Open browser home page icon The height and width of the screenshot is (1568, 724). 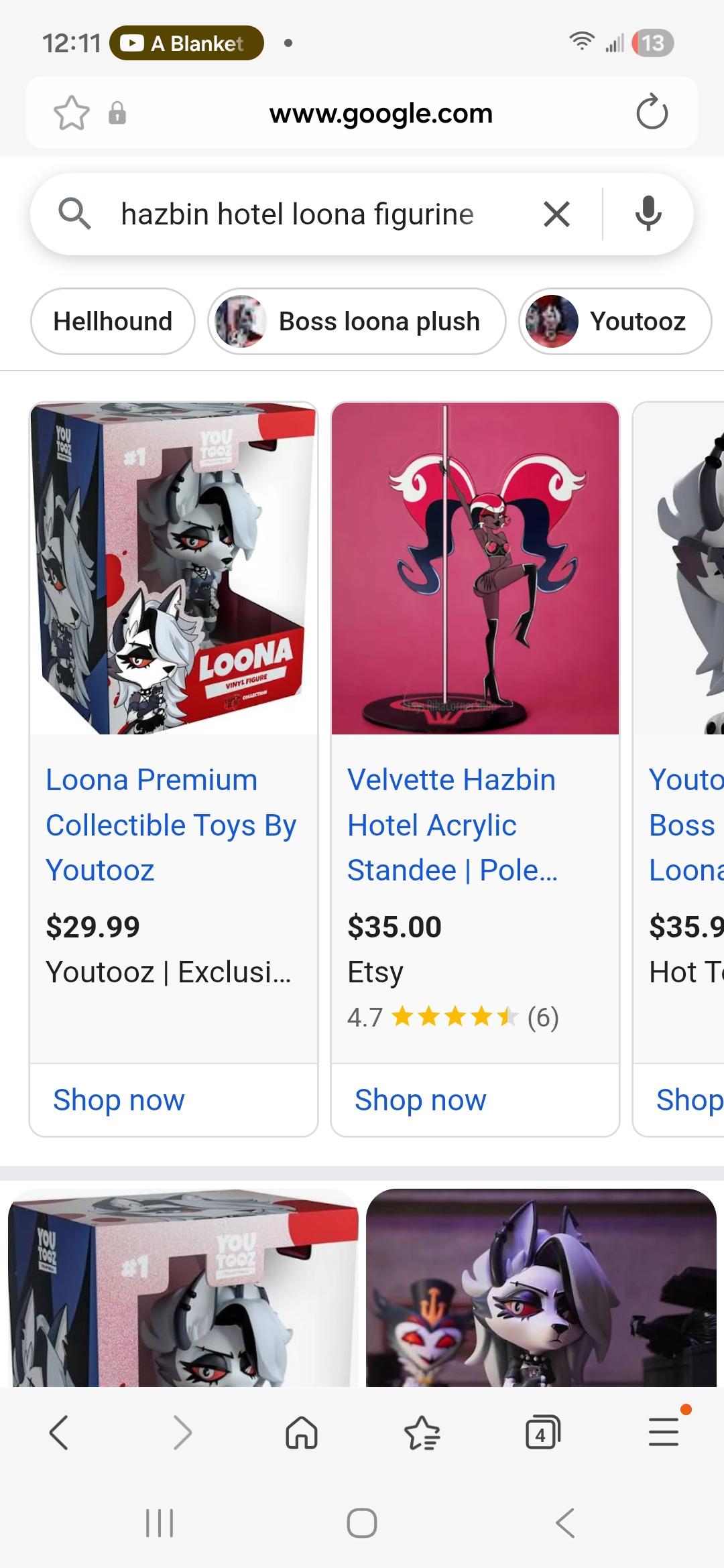click(x=302, y=1433)
